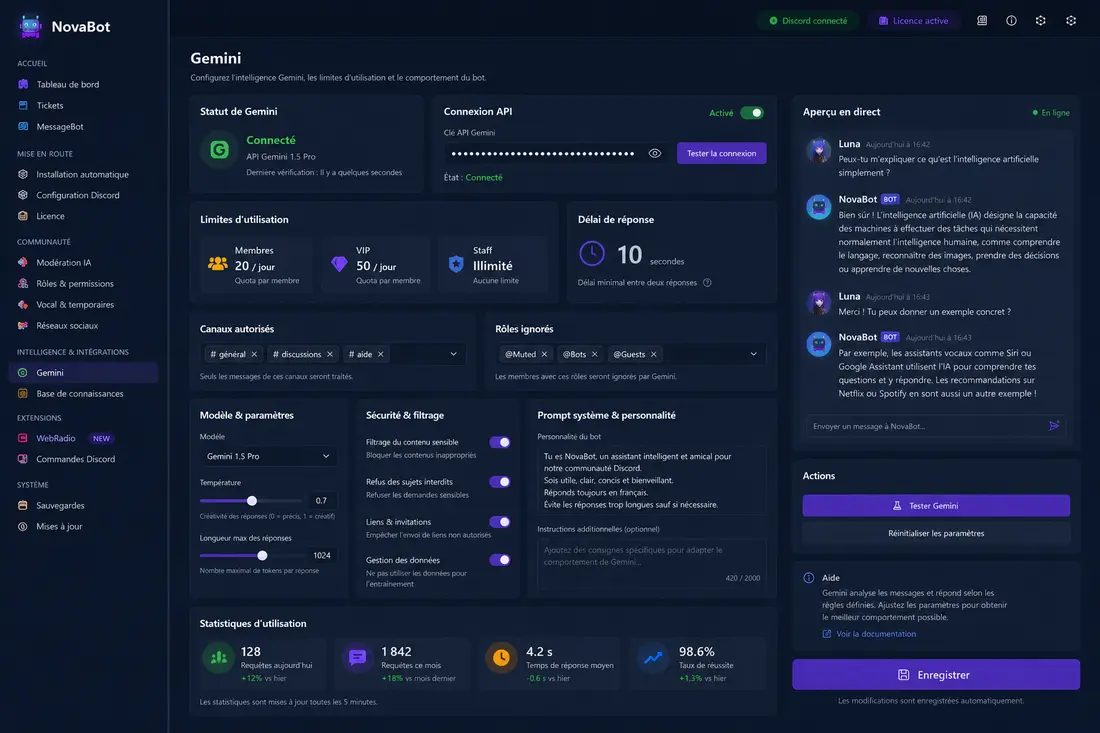Image resolution: width=1100 pixels, height=733 pixels.
Task: Go to Base de connaissances menu item
Action: point(79,394)
